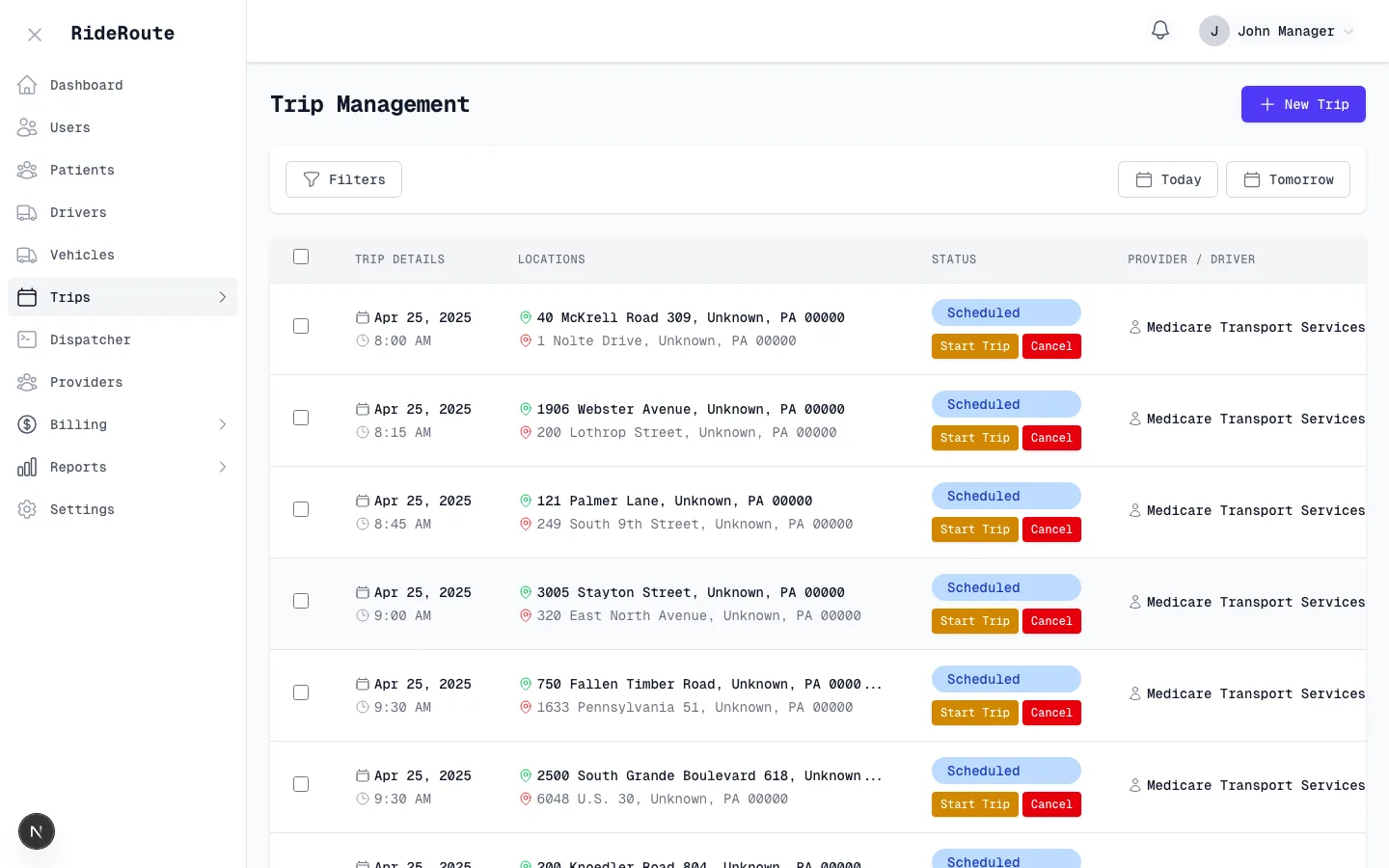The image size is (1389, 868).
Task: Check the 8:15 AM trip row checkbox
Action: (301, 418)
